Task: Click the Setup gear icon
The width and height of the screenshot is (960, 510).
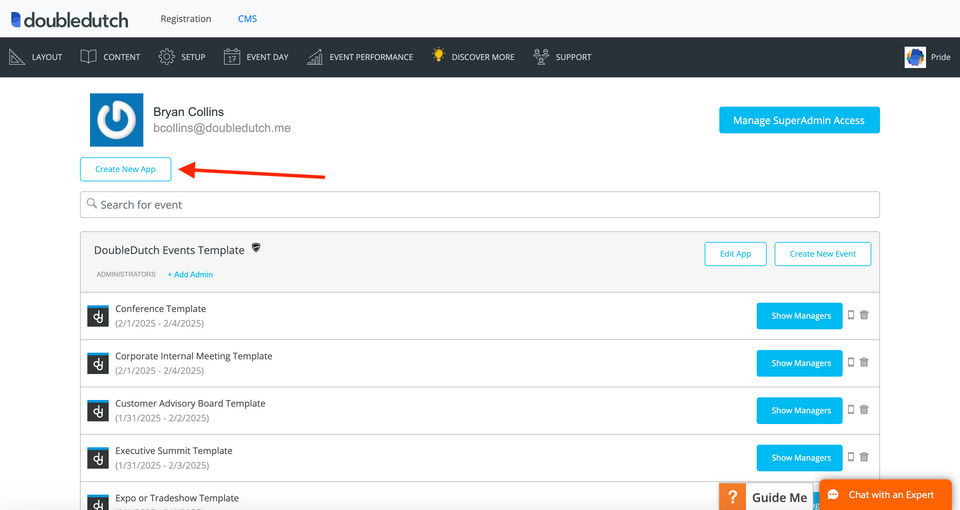Action: click(x=167, y=56)
